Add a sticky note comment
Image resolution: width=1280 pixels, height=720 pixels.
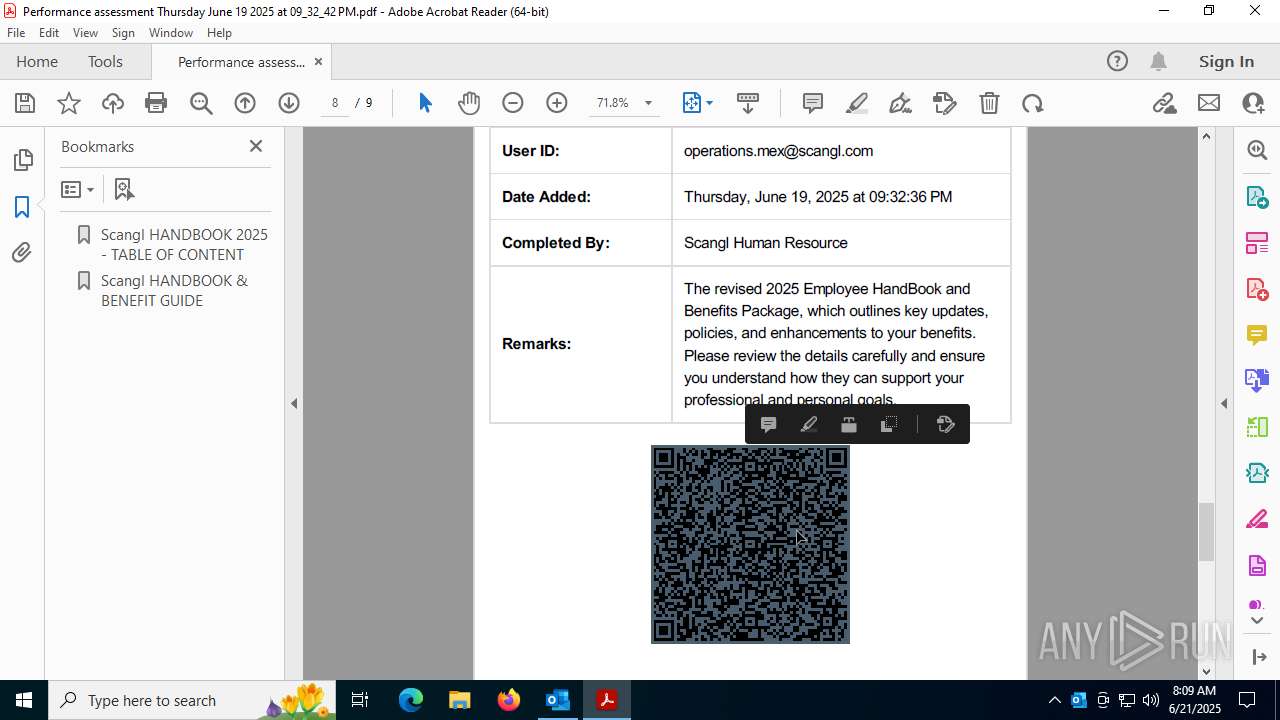pos(813,103)
